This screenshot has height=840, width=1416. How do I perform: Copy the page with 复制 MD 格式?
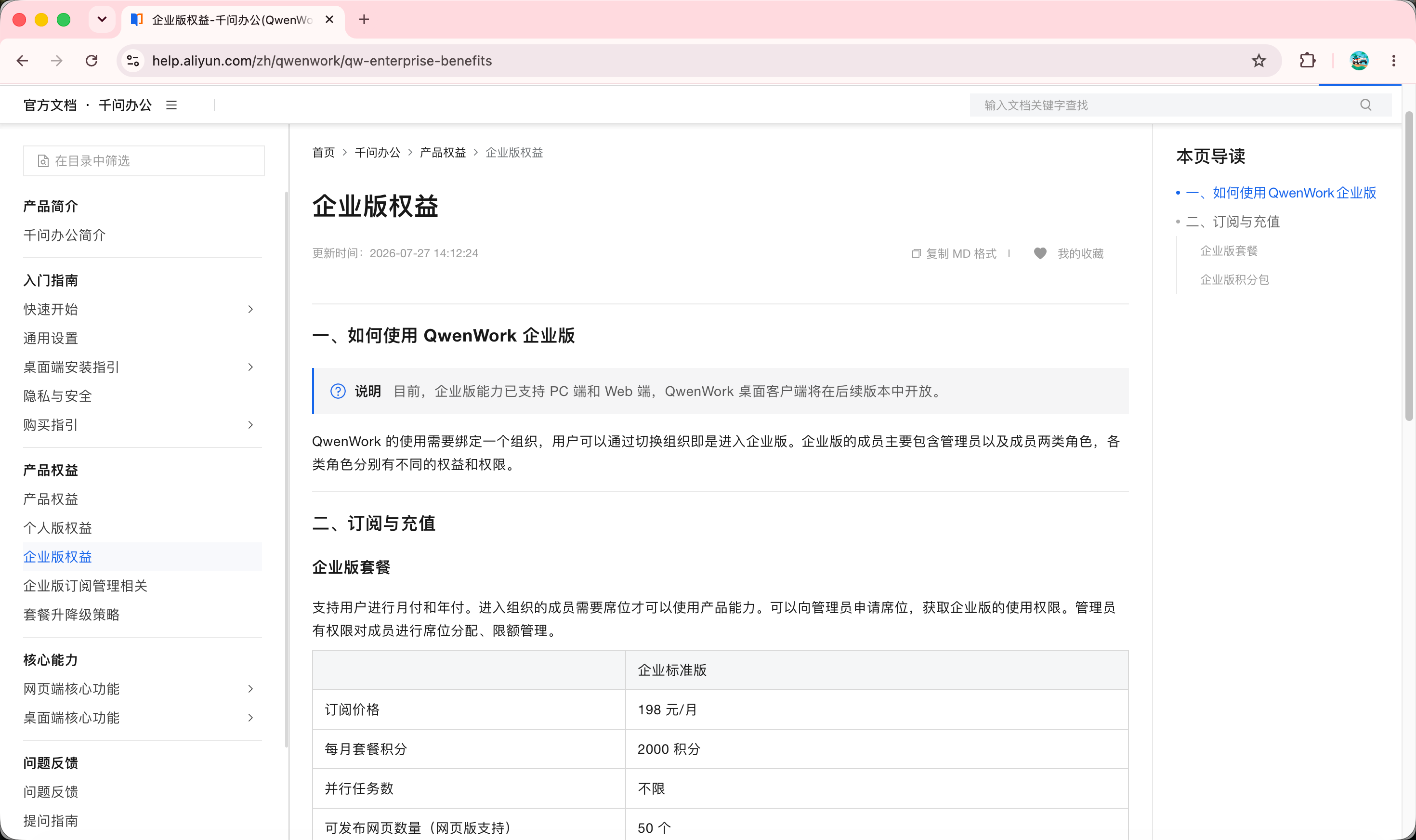click(x=961, y=253)
